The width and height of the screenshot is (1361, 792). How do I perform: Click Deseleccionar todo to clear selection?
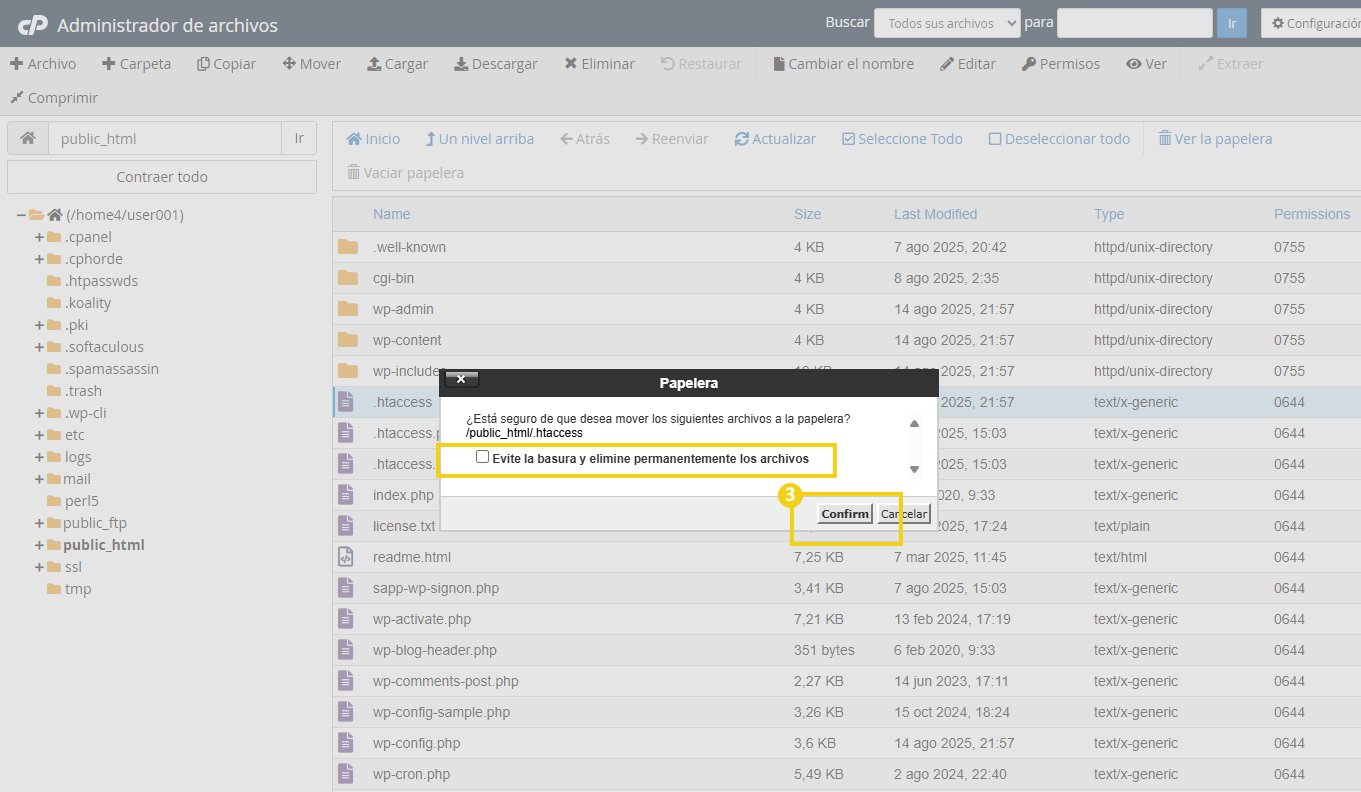pyautogui.click(x=1059, y=139)
